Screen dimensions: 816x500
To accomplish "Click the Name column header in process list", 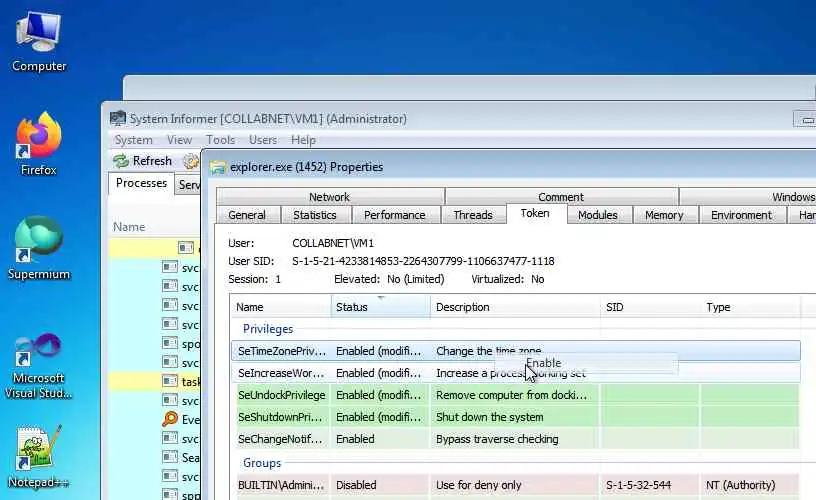I will click(x=129, y=227).
